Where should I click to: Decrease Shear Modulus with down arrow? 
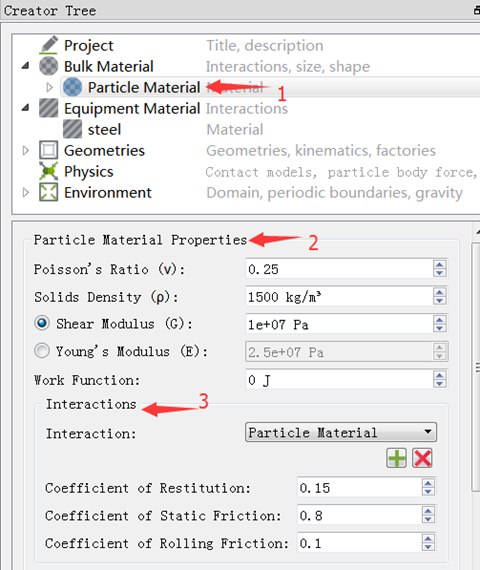tap(440, 329)
